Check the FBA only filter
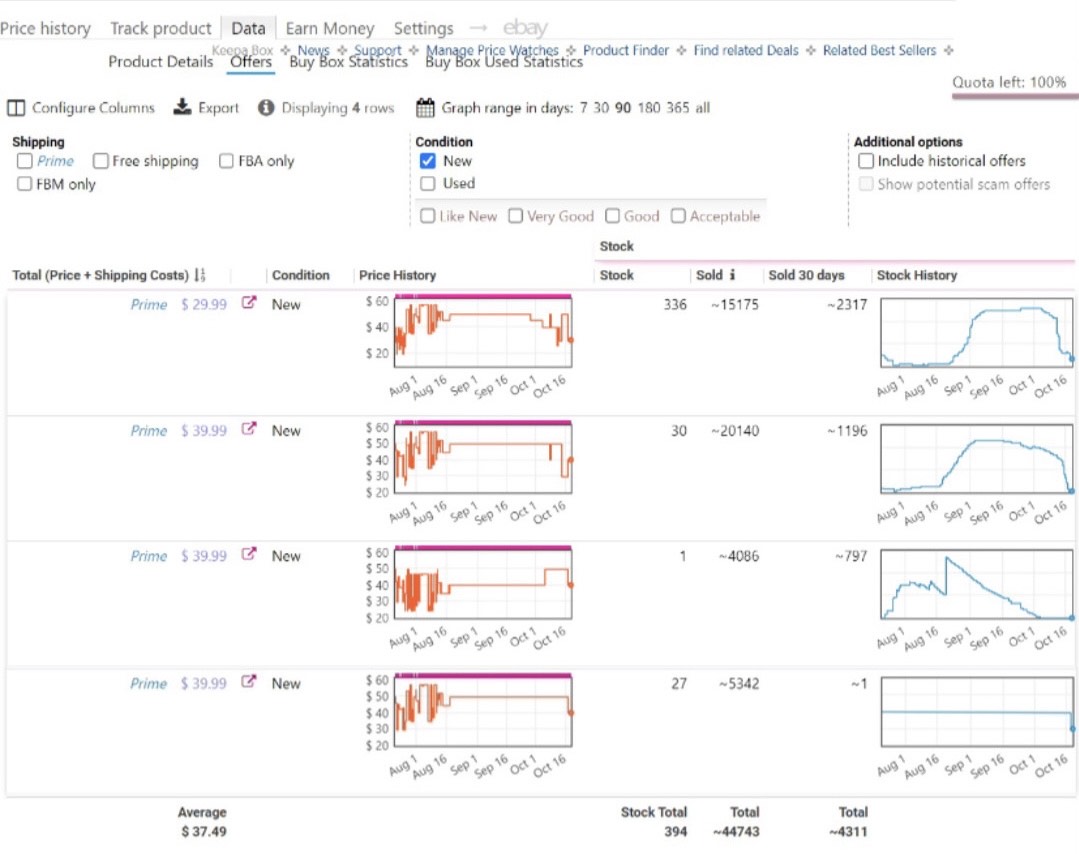1079x854 pixels. [x=226, y=161]
